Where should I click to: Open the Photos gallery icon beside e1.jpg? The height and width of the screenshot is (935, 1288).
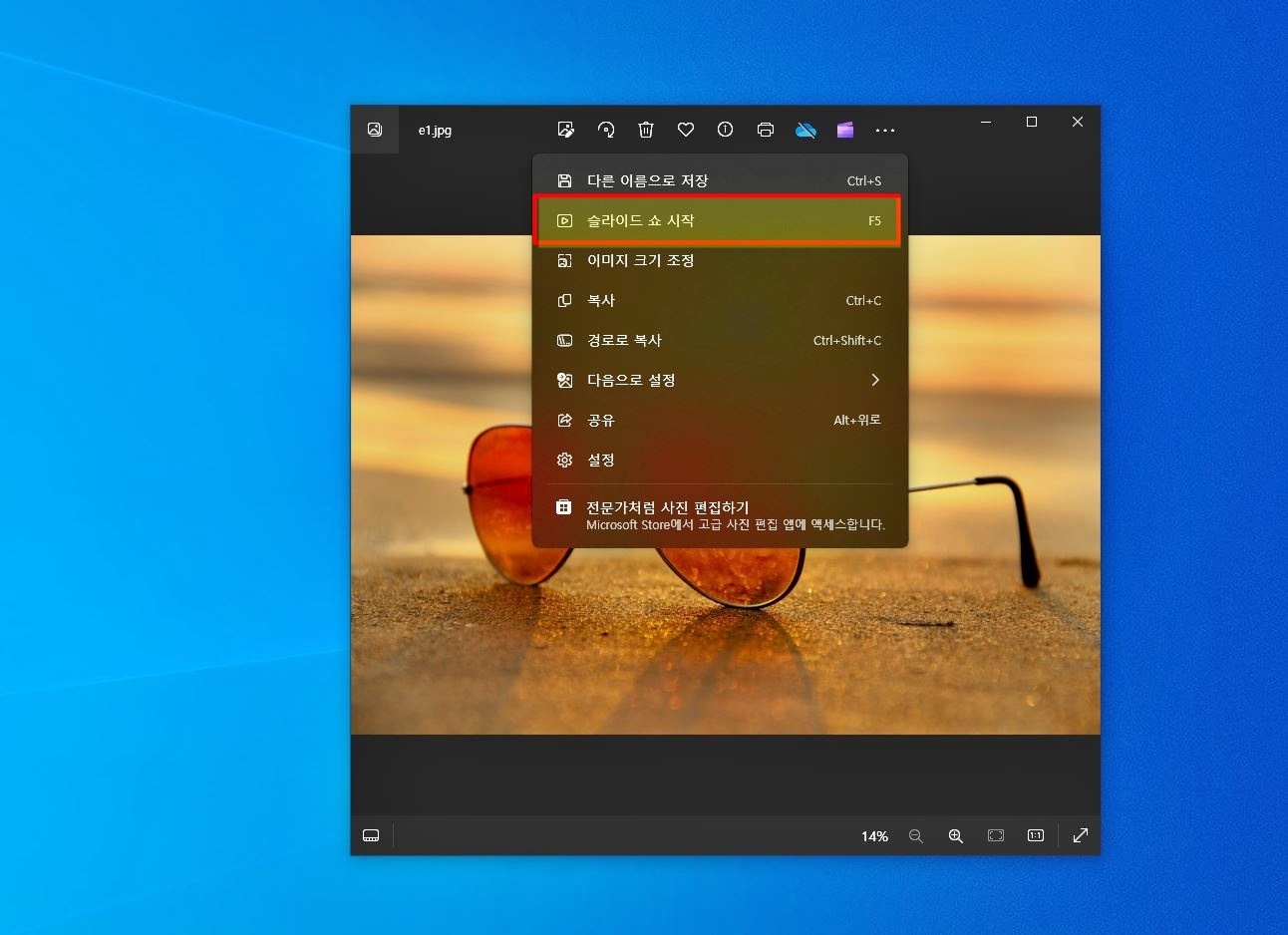[375, 130]
